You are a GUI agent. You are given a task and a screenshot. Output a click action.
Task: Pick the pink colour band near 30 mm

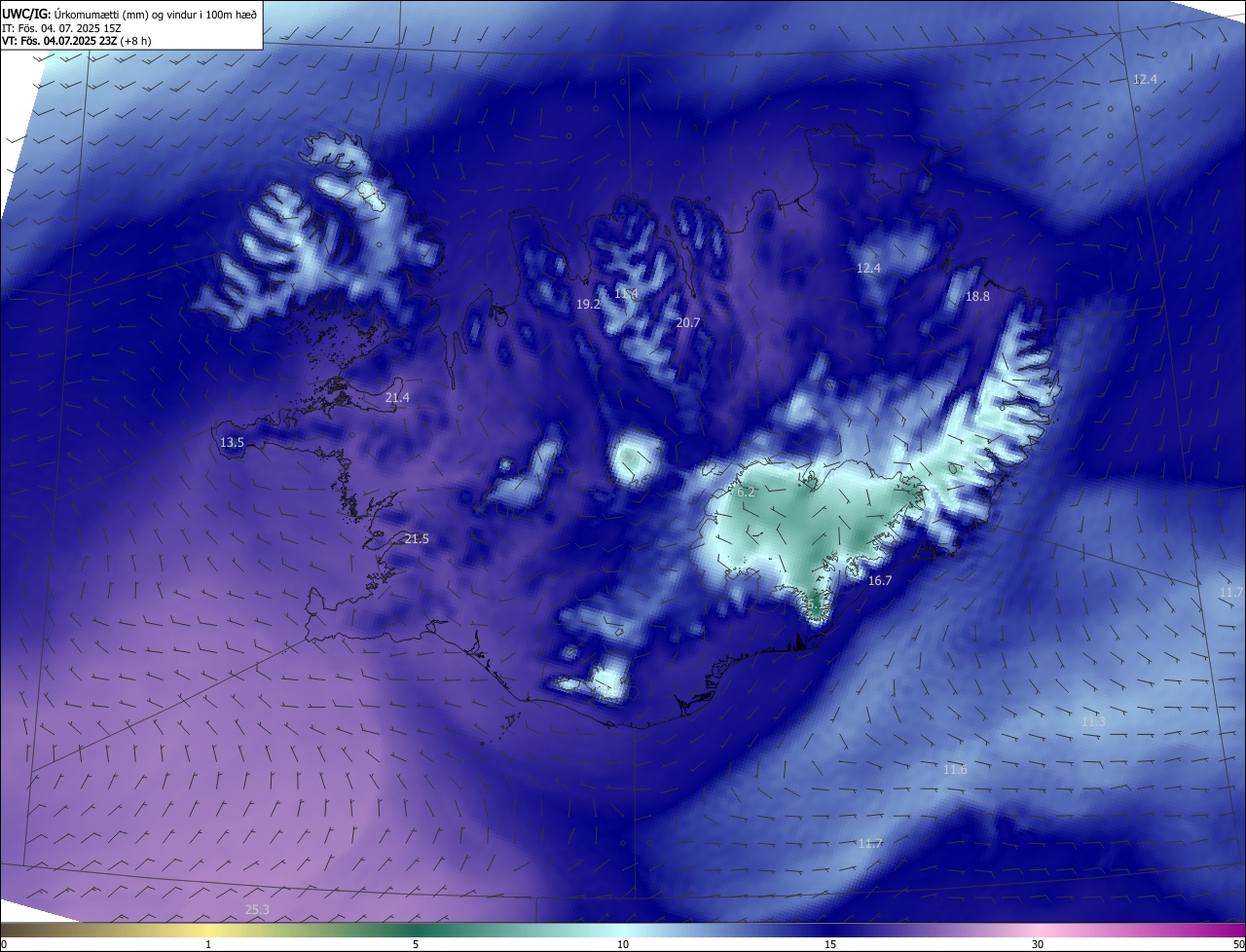tap(1038, 930)
